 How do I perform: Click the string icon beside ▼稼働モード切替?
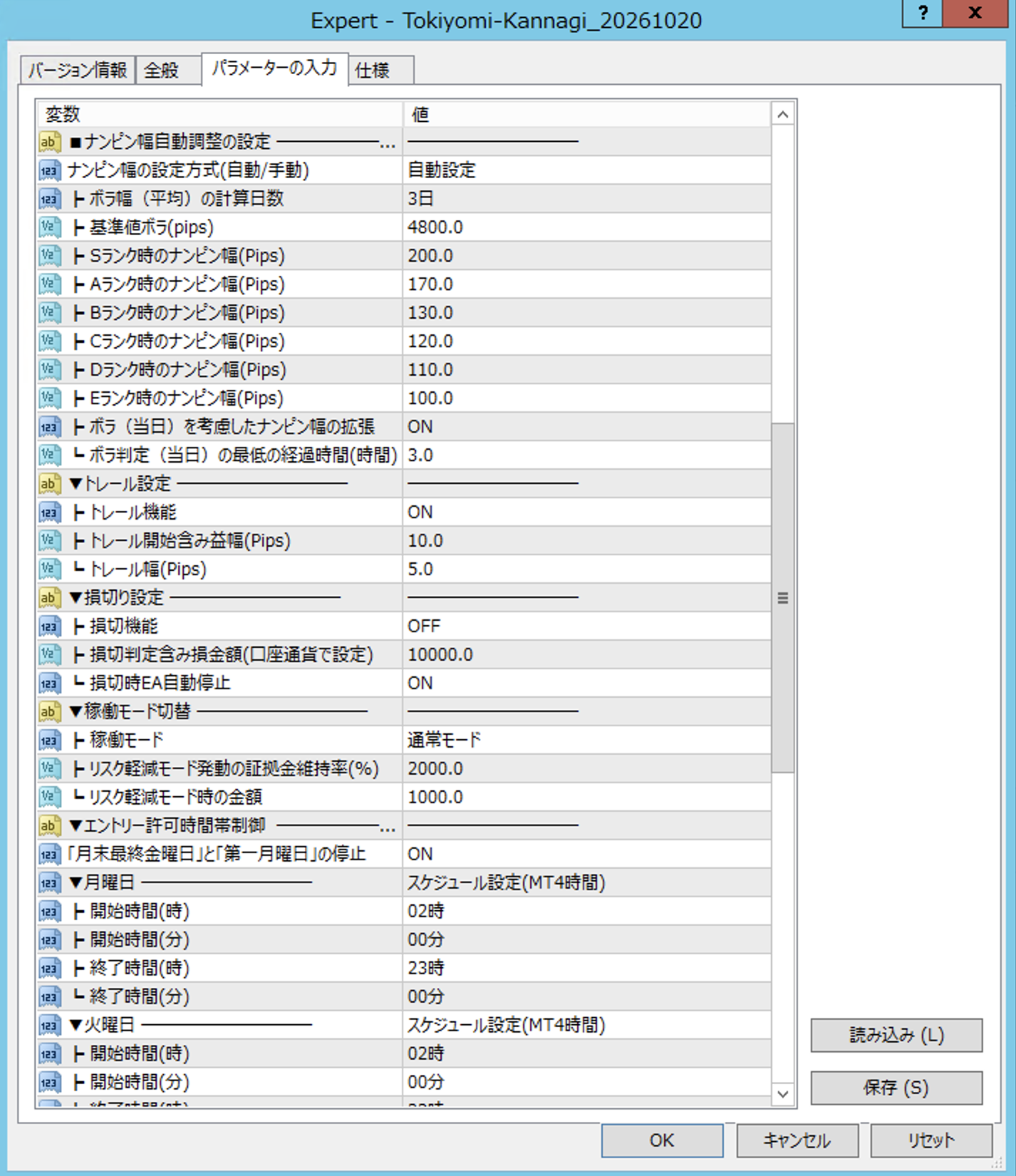click(48, 712)
